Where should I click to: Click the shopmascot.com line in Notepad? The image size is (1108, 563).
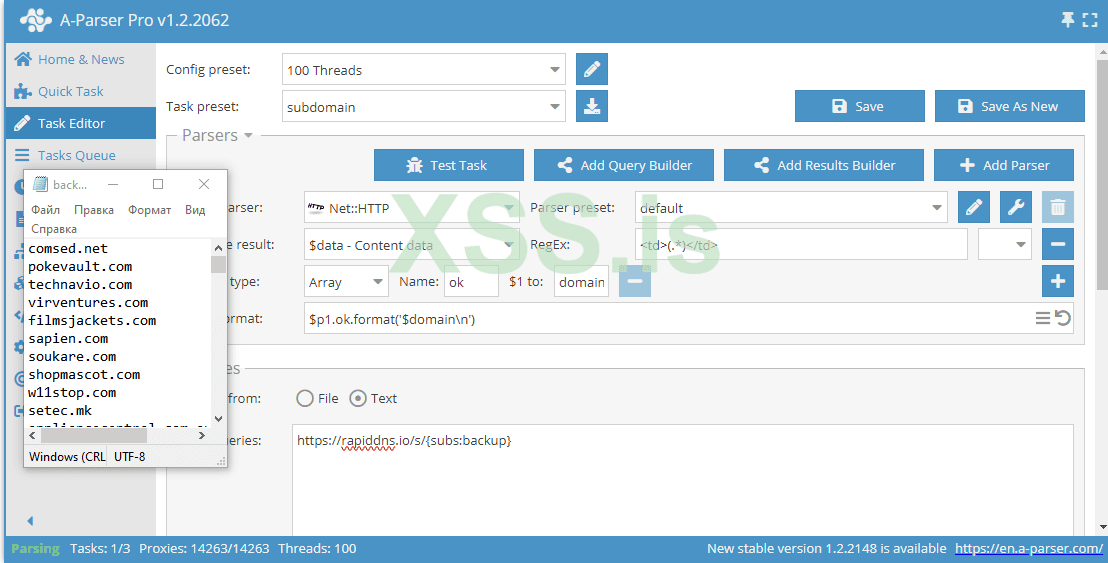pyautogui.click(x=84, y=374)
